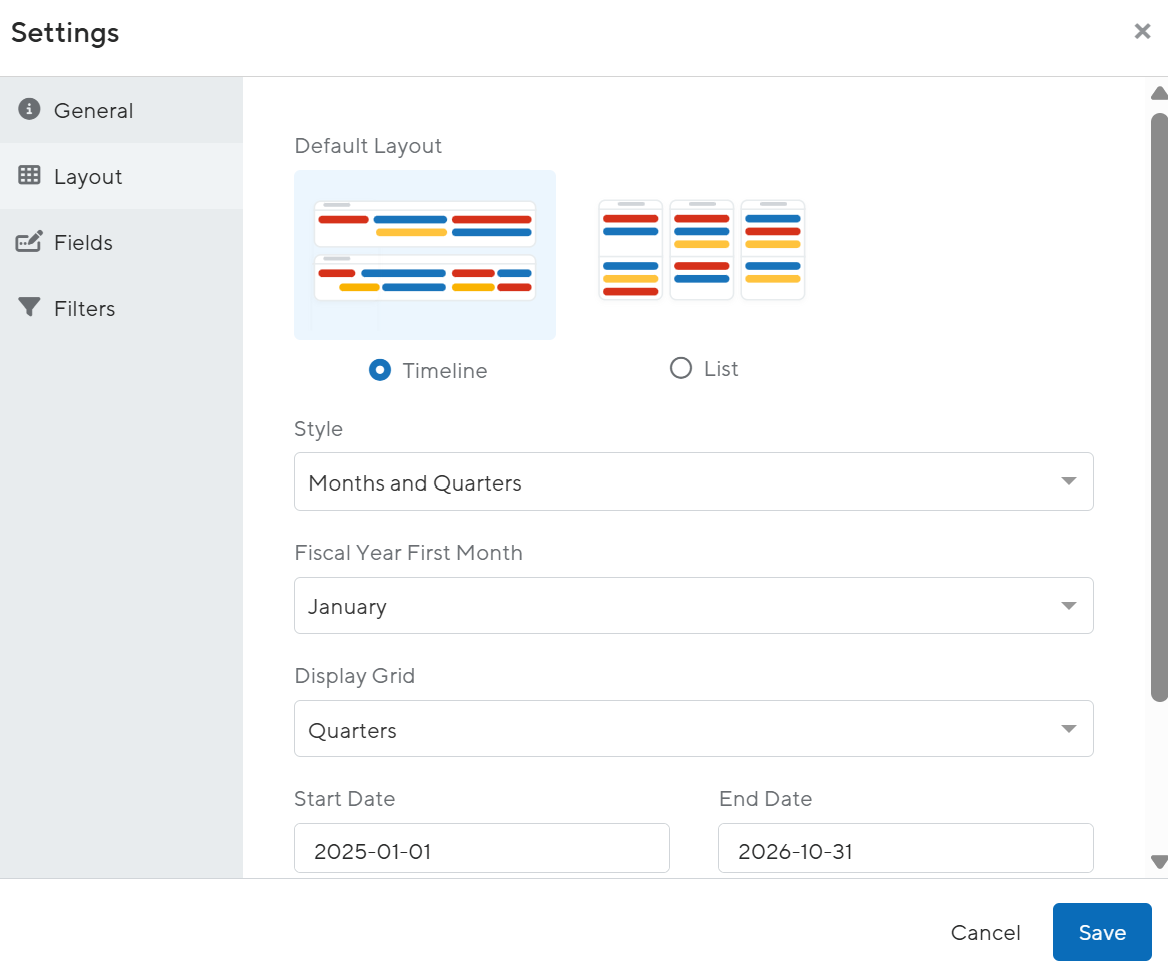Edit the End Date field showing 2026-10-31
This screenshot has width=1168, height=970.
[x=905, y=848]
